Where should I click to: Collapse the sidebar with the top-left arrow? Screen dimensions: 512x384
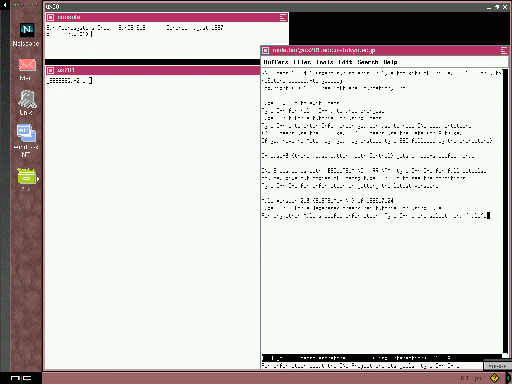coord(5,5)
